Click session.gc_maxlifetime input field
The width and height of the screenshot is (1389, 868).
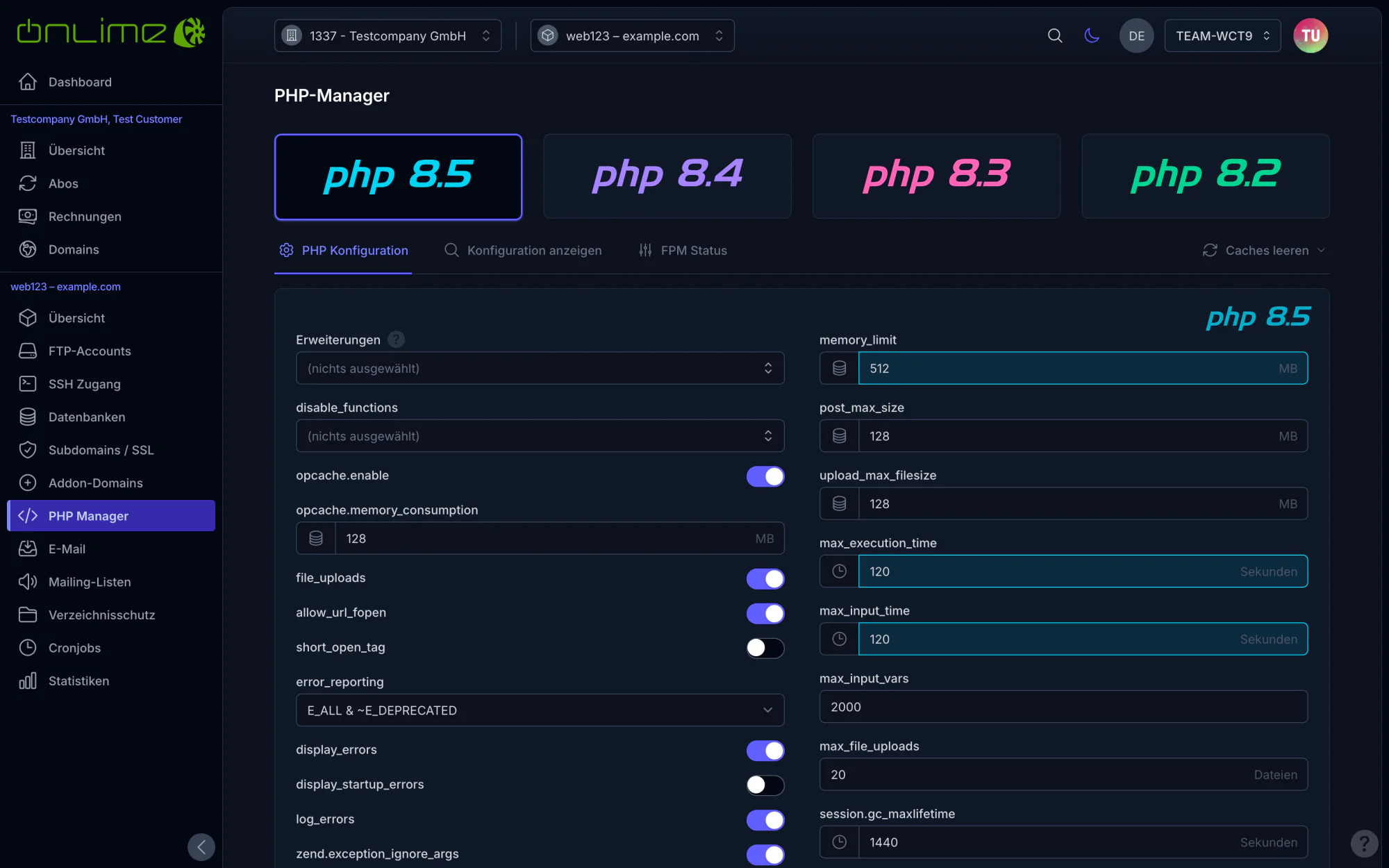click(x=1083, y=842)
